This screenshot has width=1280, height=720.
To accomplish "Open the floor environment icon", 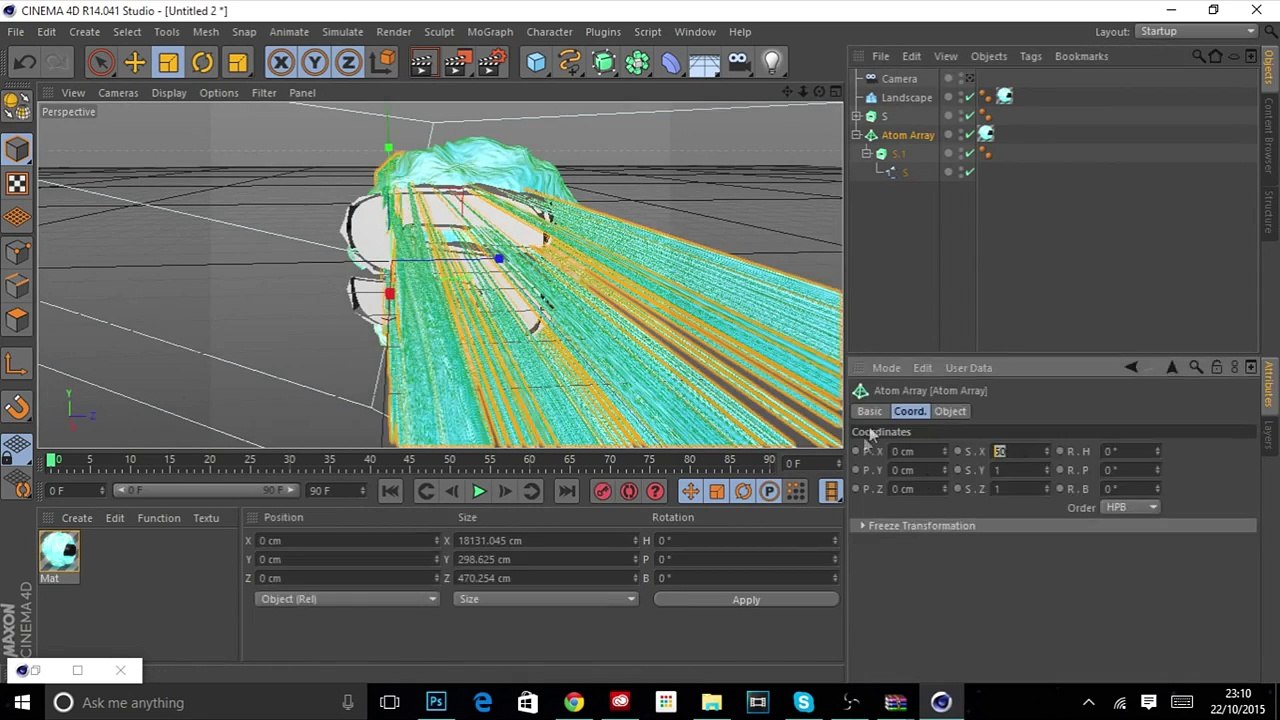I will coord(704,63).
